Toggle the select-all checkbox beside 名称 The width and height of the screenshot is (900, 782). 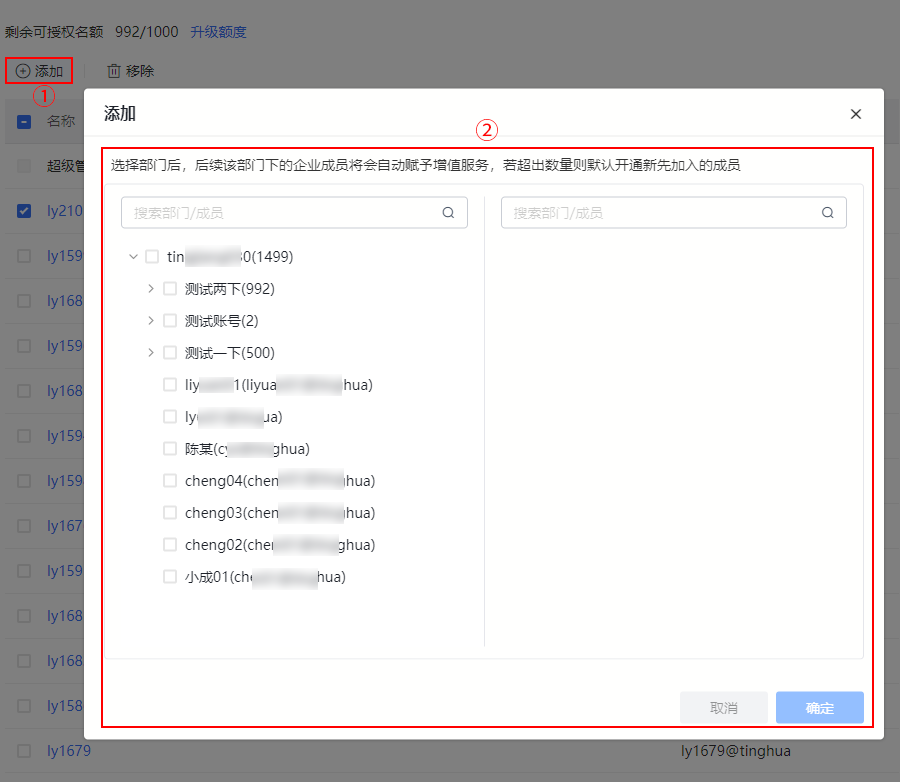pos(24,122)
